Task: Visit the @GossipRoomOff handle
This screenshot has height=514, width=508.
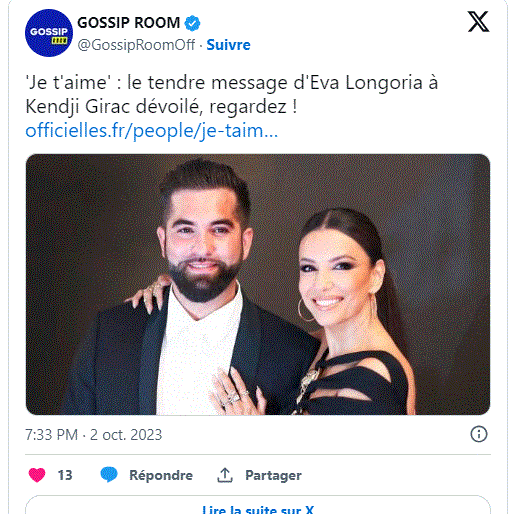Action: 136,45
